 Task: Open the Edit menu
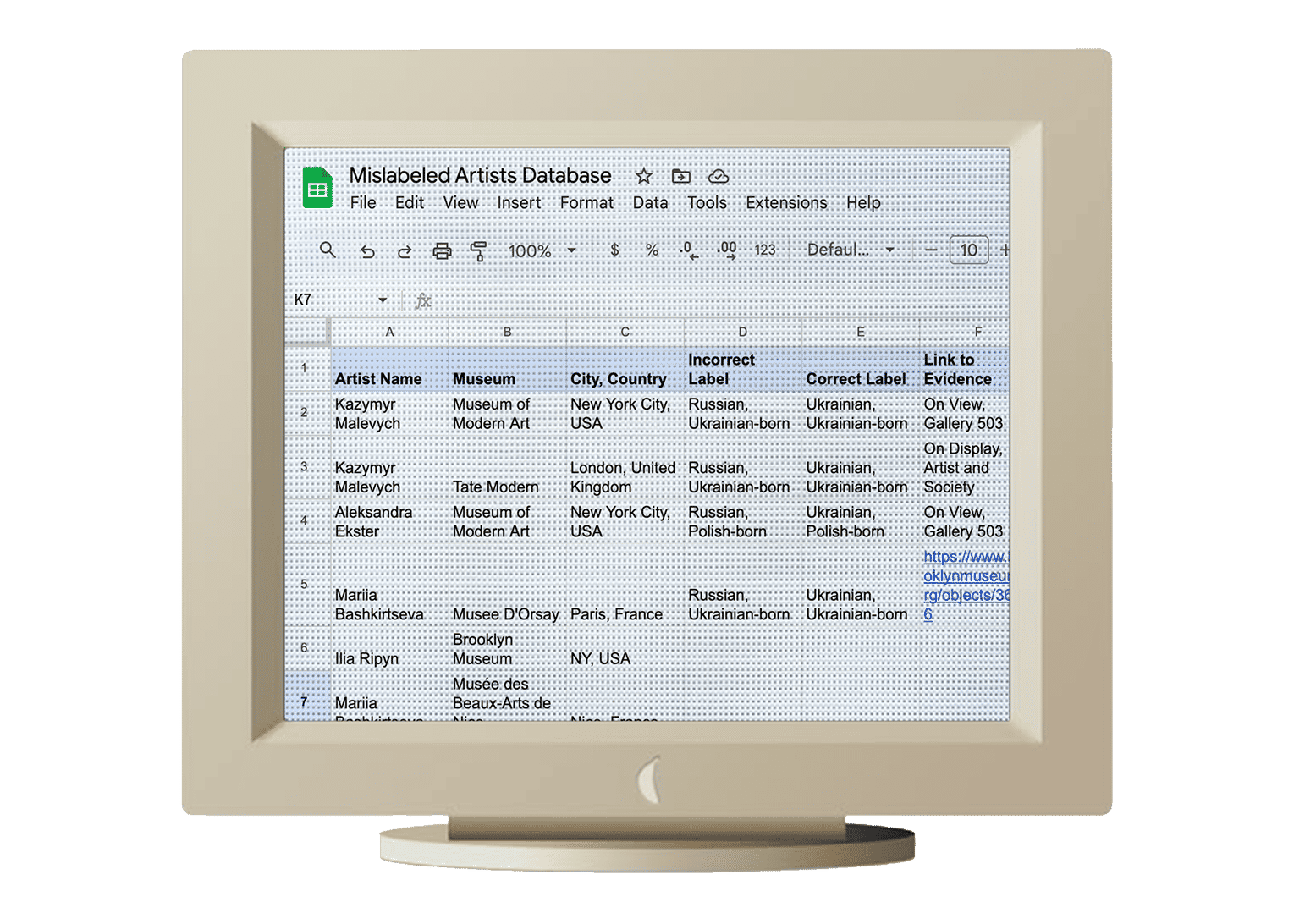click(x=410, y=203)
